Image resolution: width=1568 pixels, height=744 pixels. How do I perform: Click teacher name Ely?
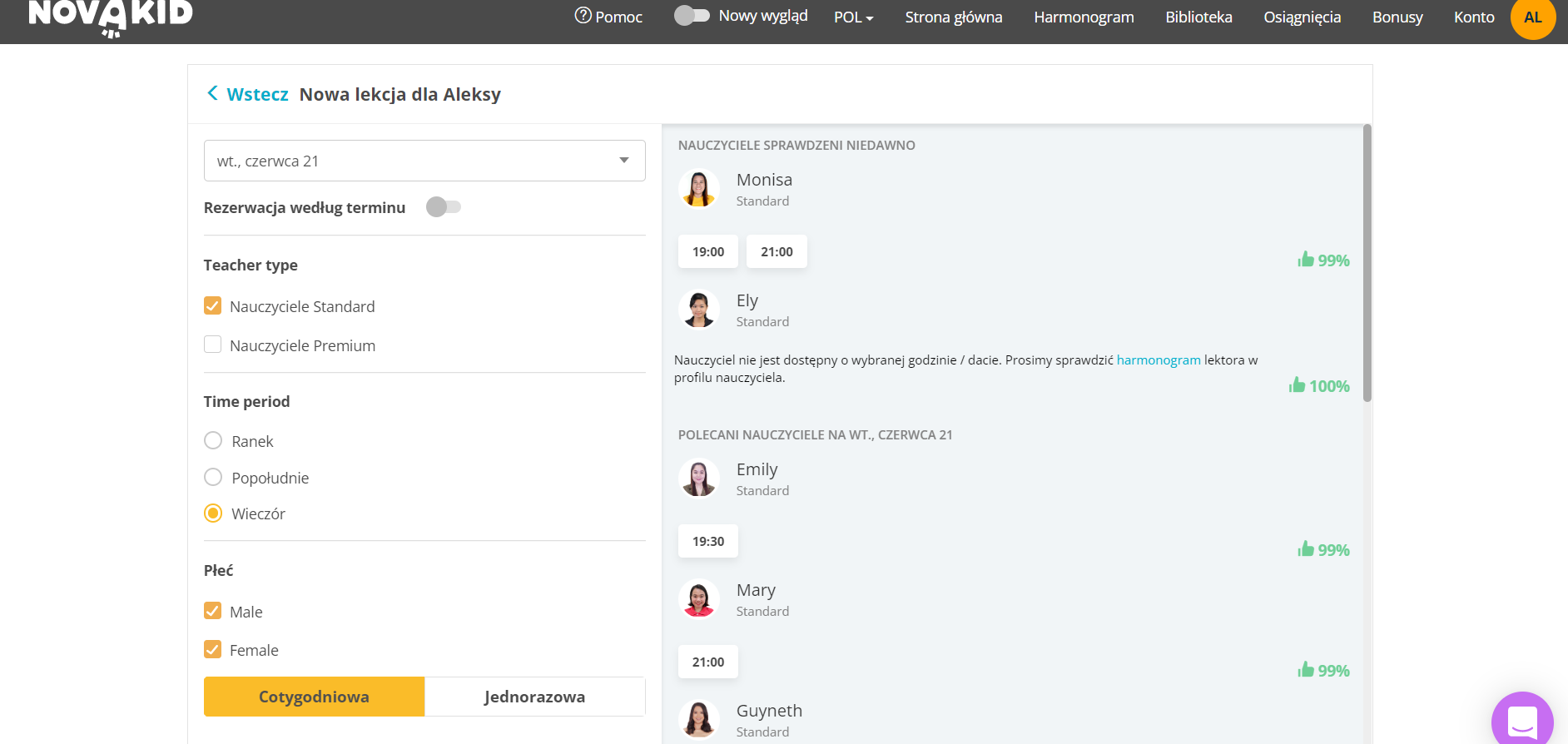747,300
